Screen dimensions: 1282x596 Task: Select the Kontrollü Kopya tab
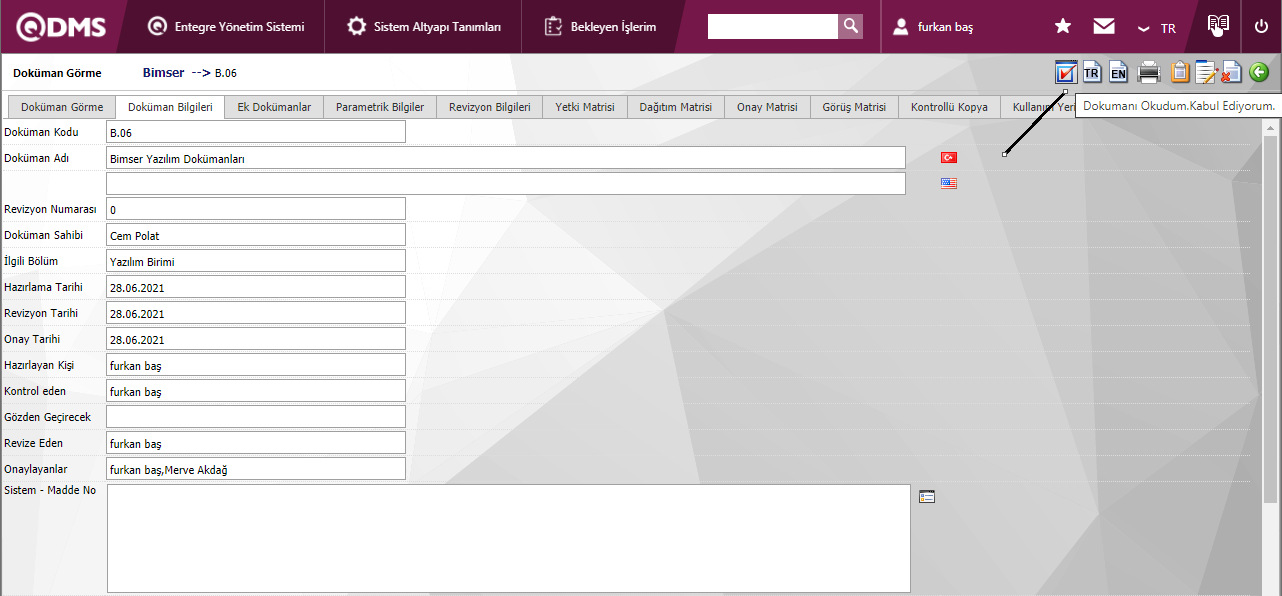(x=949, y=107)
